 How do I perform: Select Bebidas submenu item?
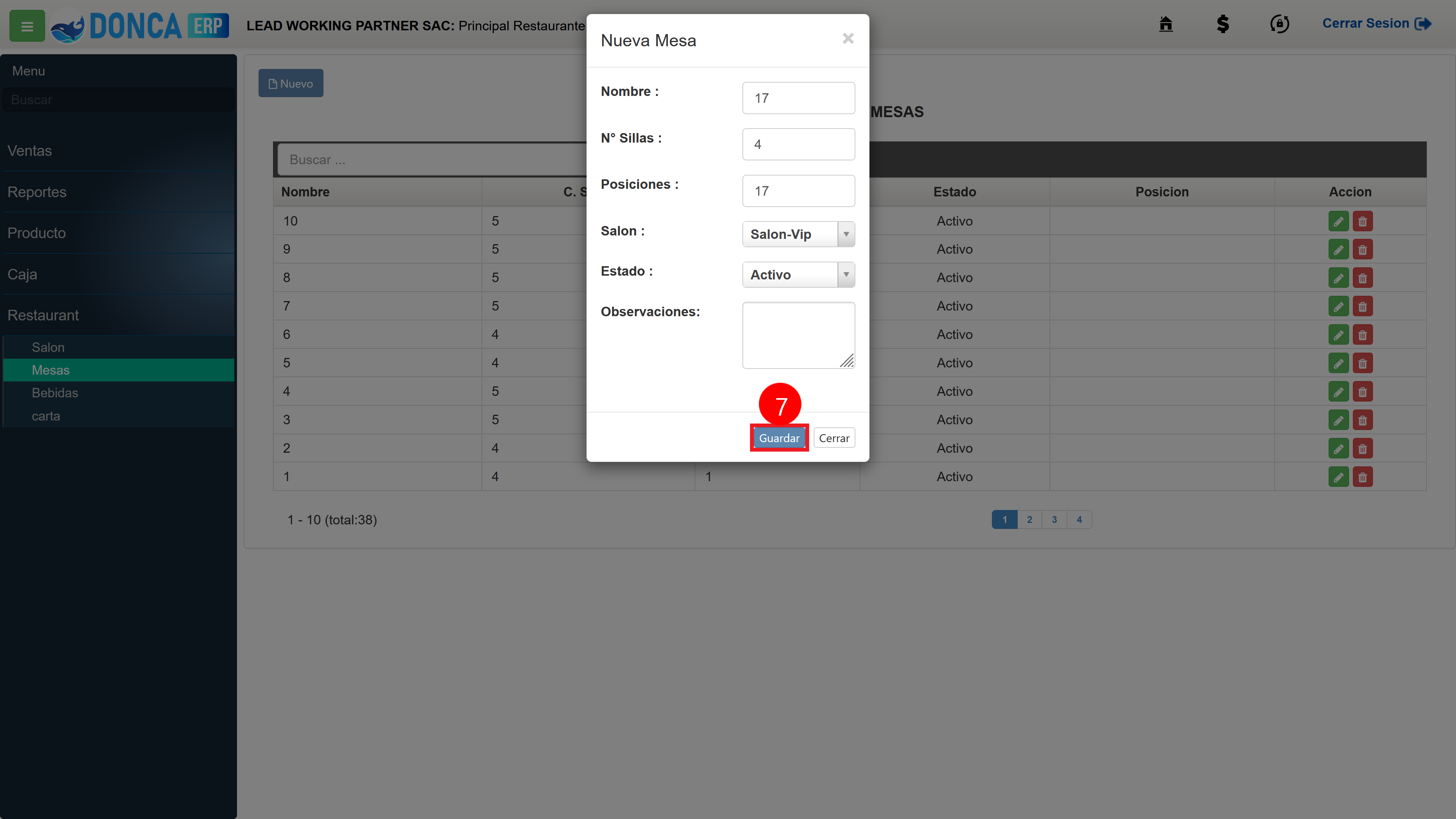[119, 393]
